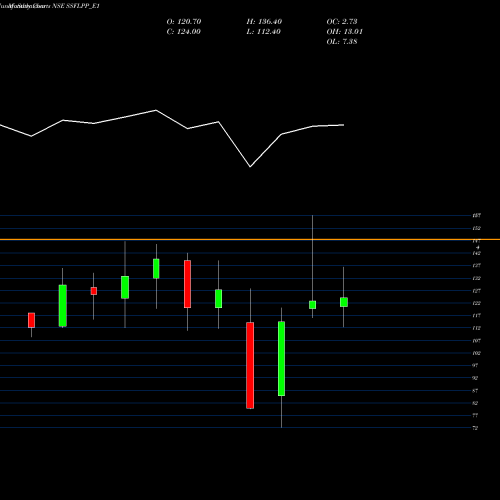Viewport: 500px width, 500px height.
Task: Click the 152 price axis label
Action: [477, 228]
